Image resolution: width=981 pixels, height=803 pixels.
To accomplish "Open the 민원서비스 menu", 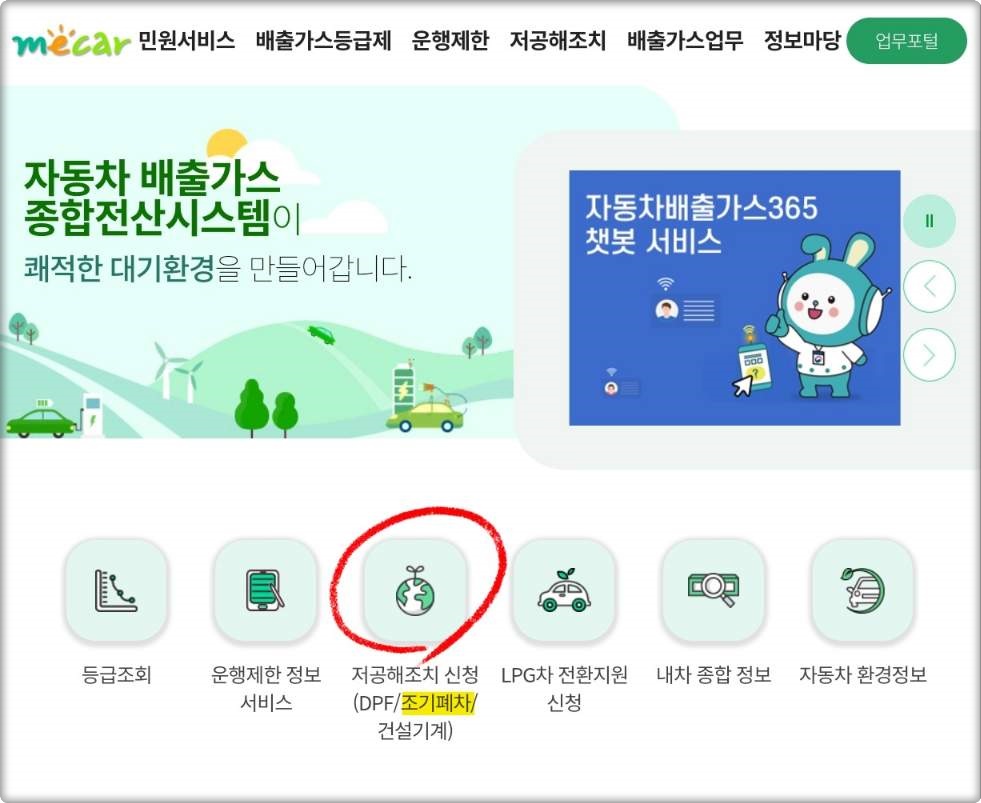I will [186, 41].
